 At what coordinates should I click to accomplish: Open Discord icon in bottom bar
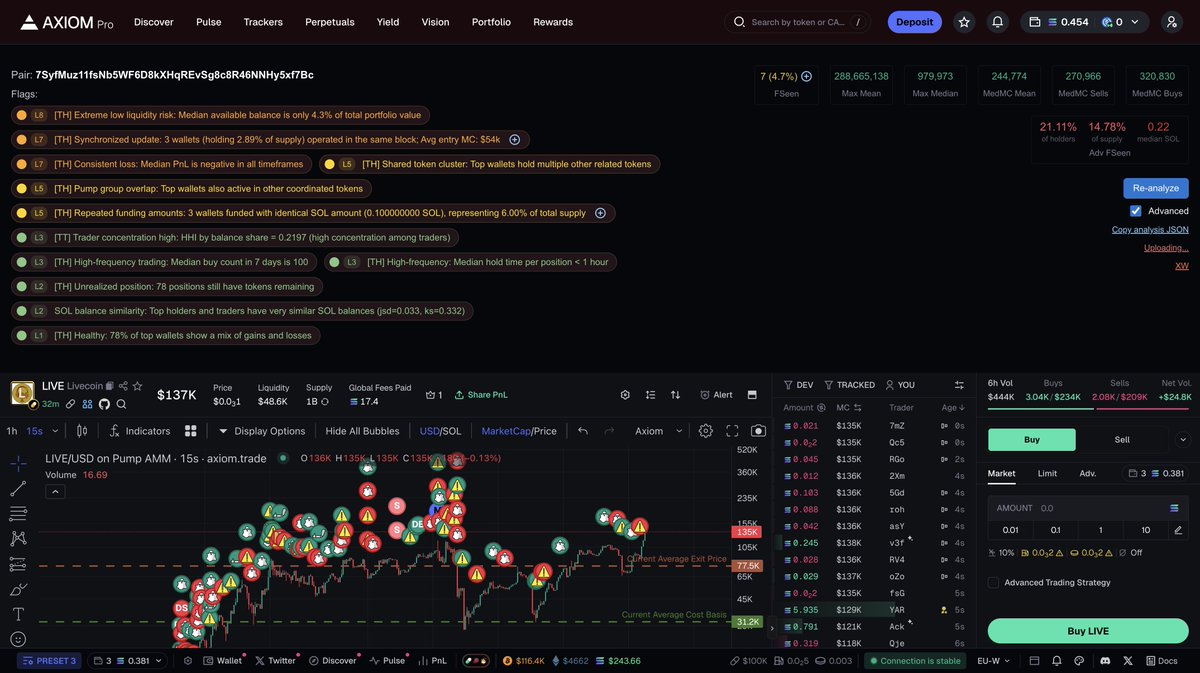[x=1104, y=661]
